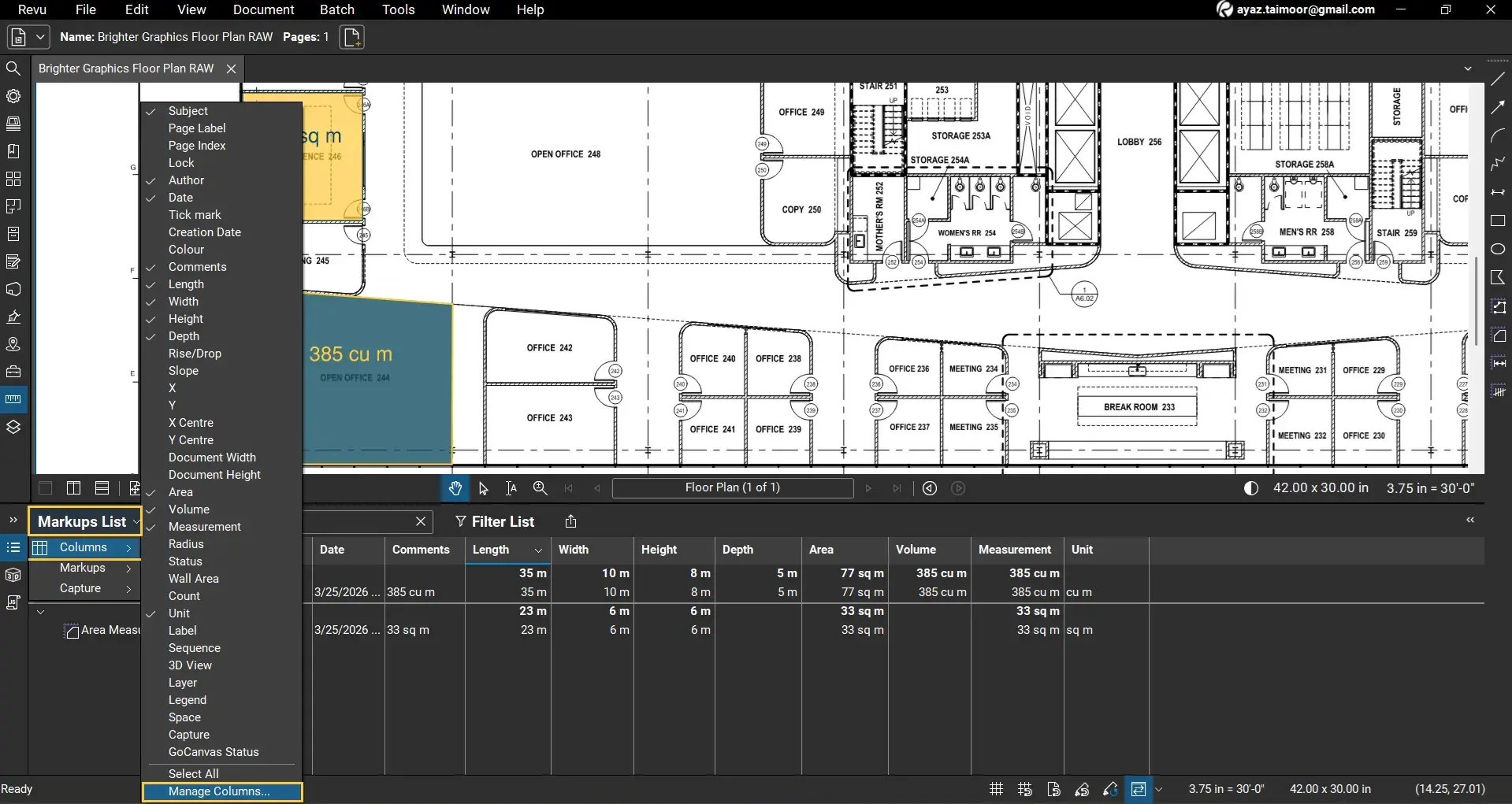Open the Search panel
Image resolution: width=1512 pixels, height=804 pixels.
[x=13, y=69]
